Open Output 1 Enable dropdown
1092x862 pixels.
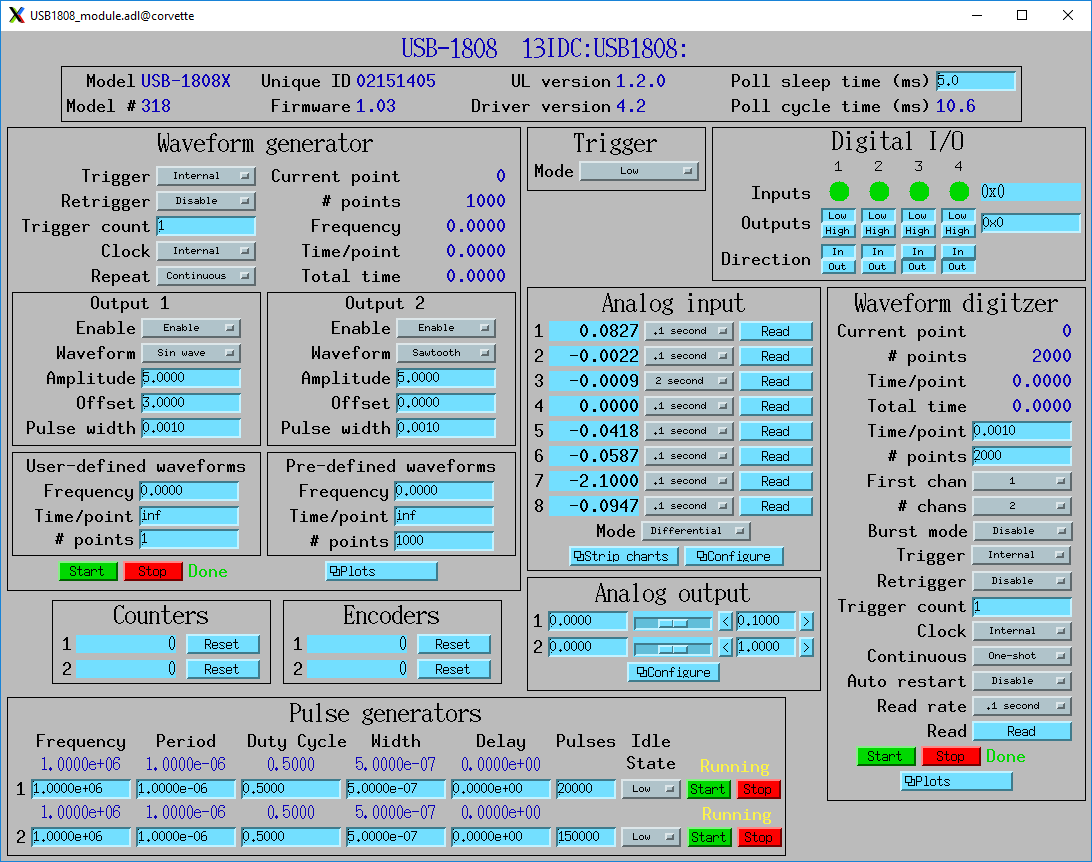191,328
